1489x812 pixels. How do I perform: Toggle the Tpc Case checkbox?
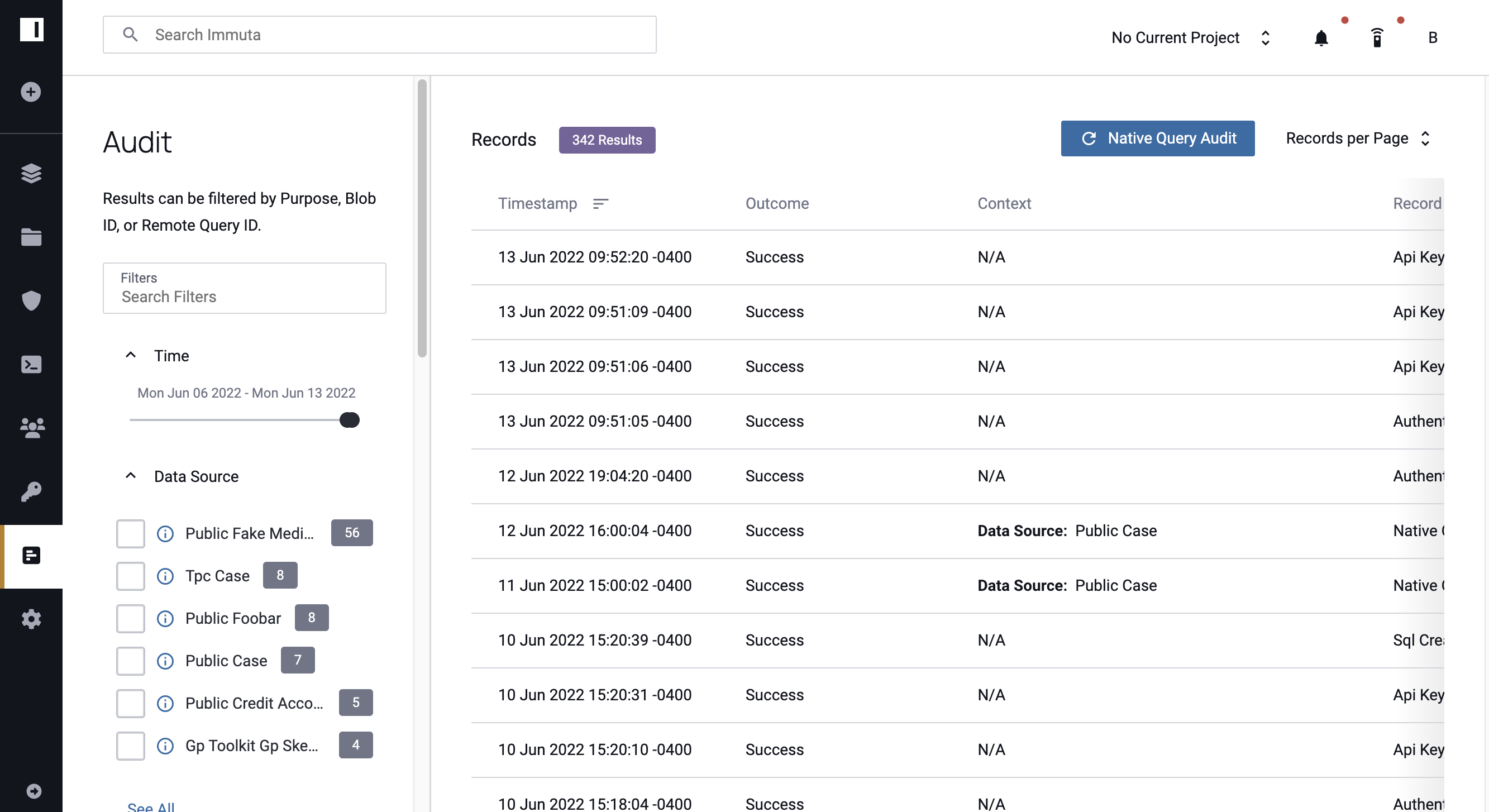click(131, 575)
